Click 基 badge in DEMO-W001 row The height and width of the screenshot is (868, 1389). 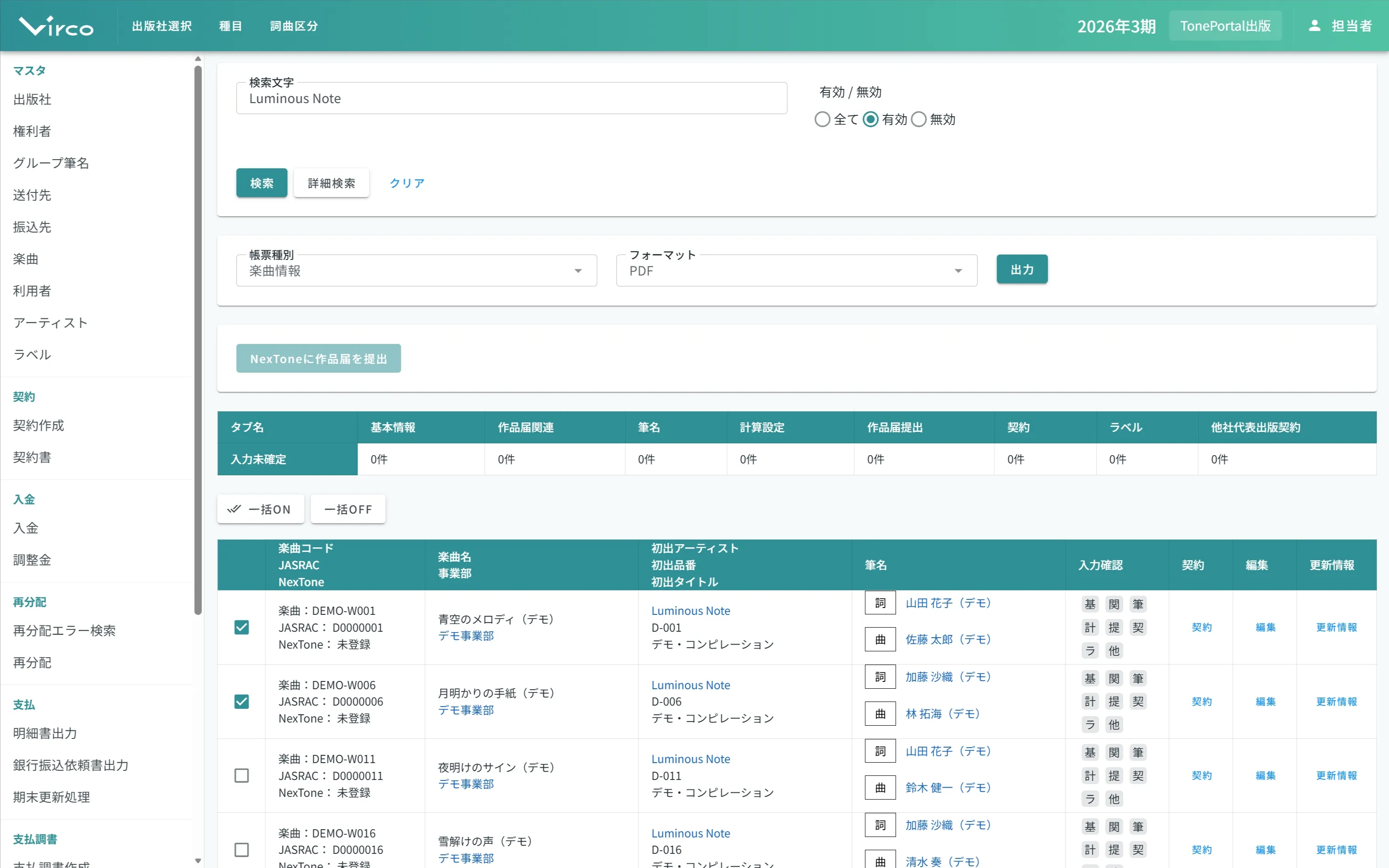(x=1090, y=604)
